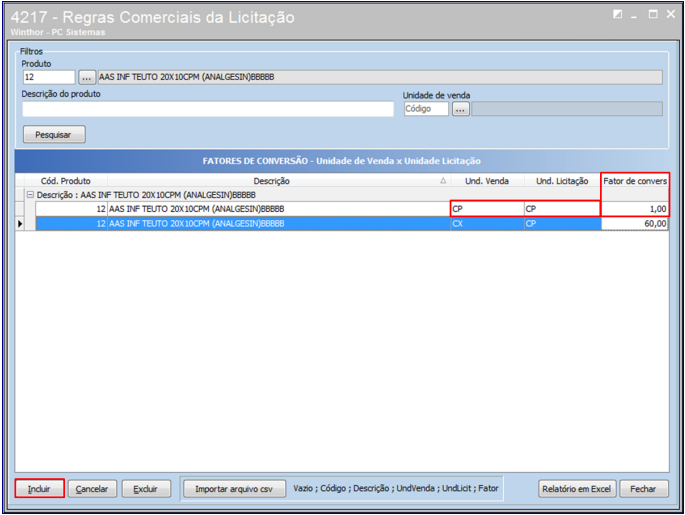
Task: Click the row indicator arrow of selected row
Action: click(20, 224)
